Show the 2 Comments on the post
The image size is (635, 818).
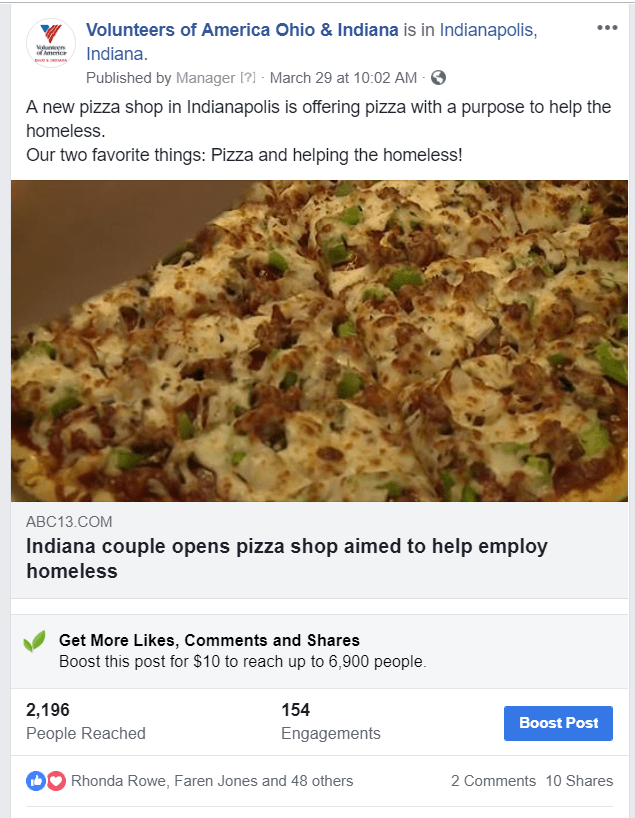coord(493,781)
